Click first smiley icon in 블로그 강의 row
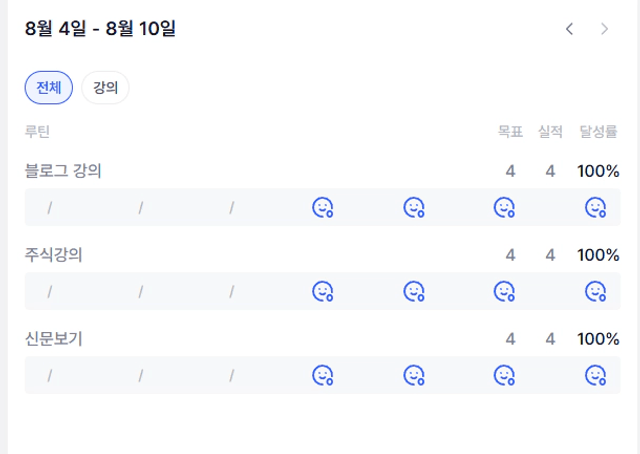This screenshot has height=454, width=640. (322, 207)
